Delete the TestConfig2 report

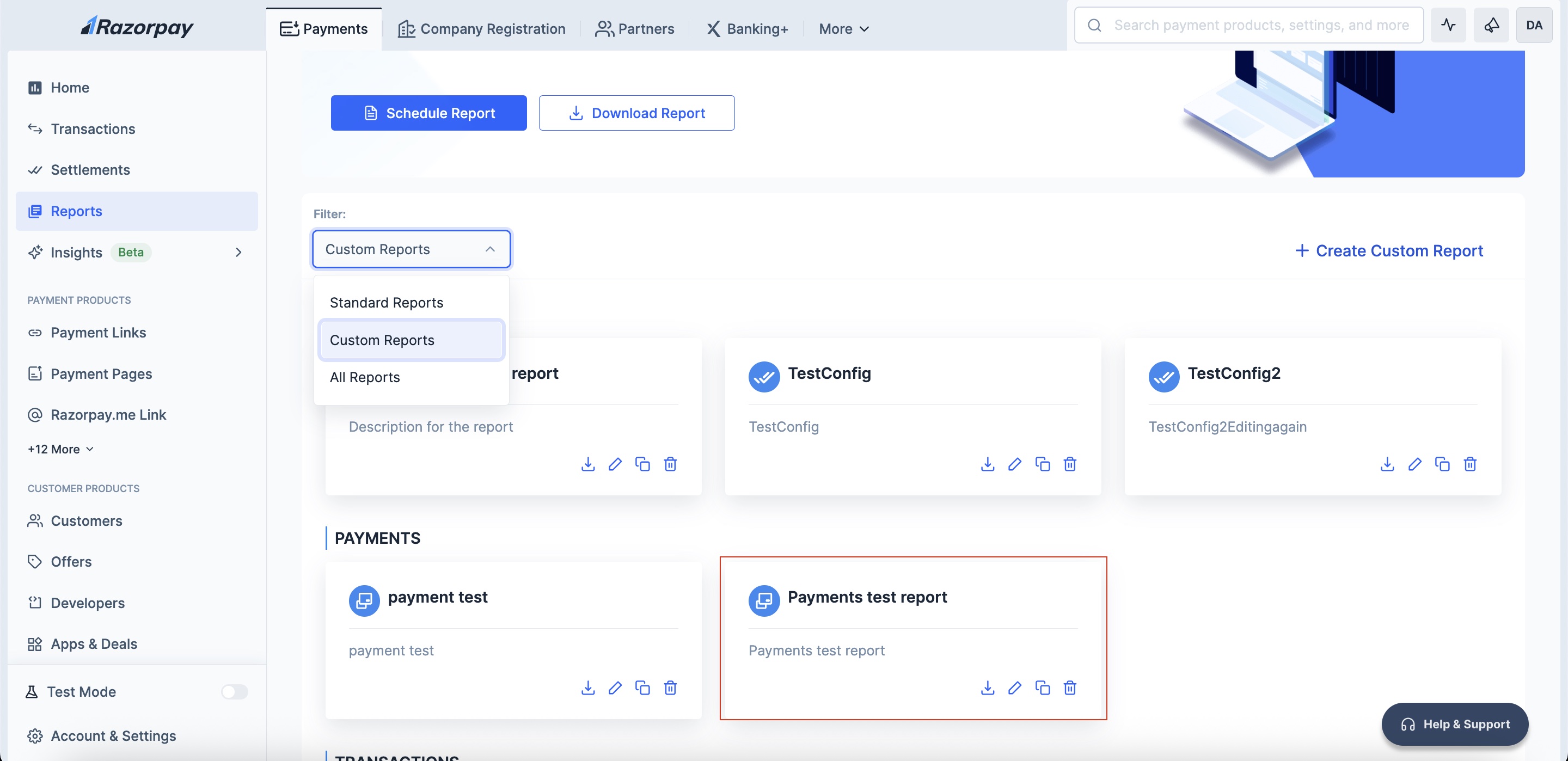(1470, 464)
